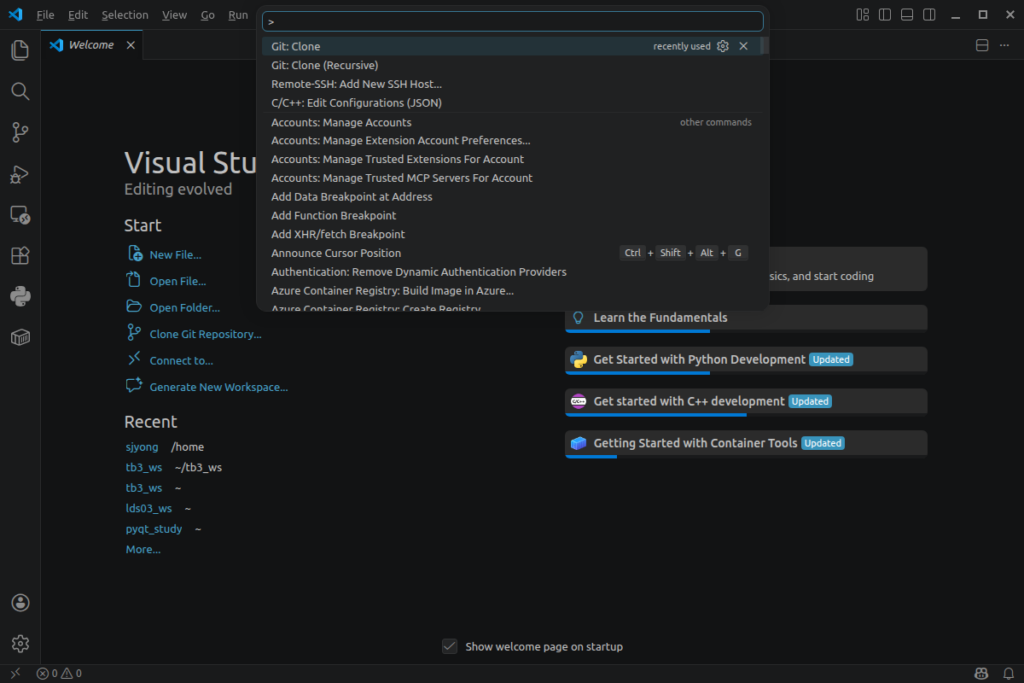Open editor More Actions ellipsis

(1004, 45)
